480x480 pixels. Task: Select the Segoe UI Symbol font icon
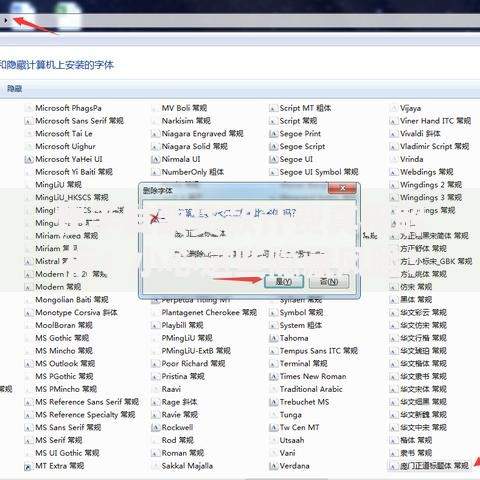pos(273,172)
